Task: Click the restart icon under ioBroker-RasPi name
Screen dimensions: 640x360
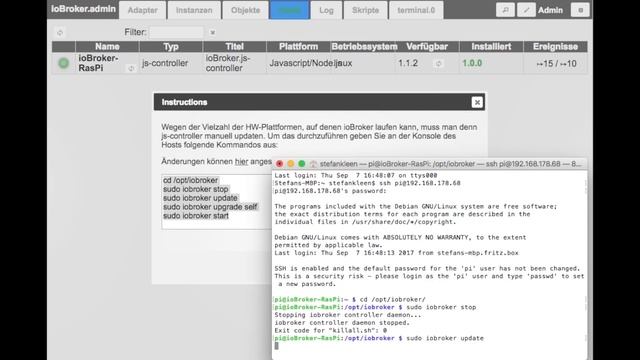Action: click(131, 69)
